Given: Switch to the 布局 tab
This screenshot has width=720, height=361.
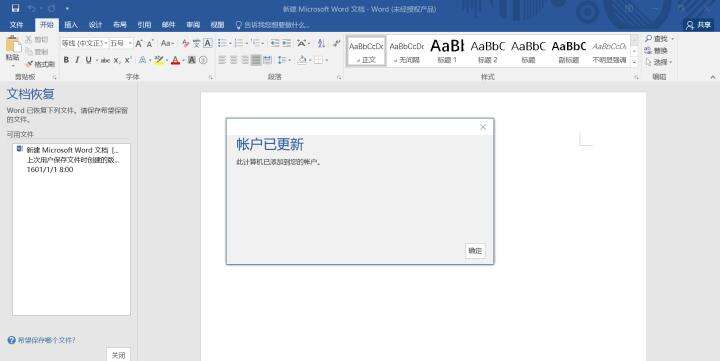Looking at the screenshot, I should tap(120, 25).
